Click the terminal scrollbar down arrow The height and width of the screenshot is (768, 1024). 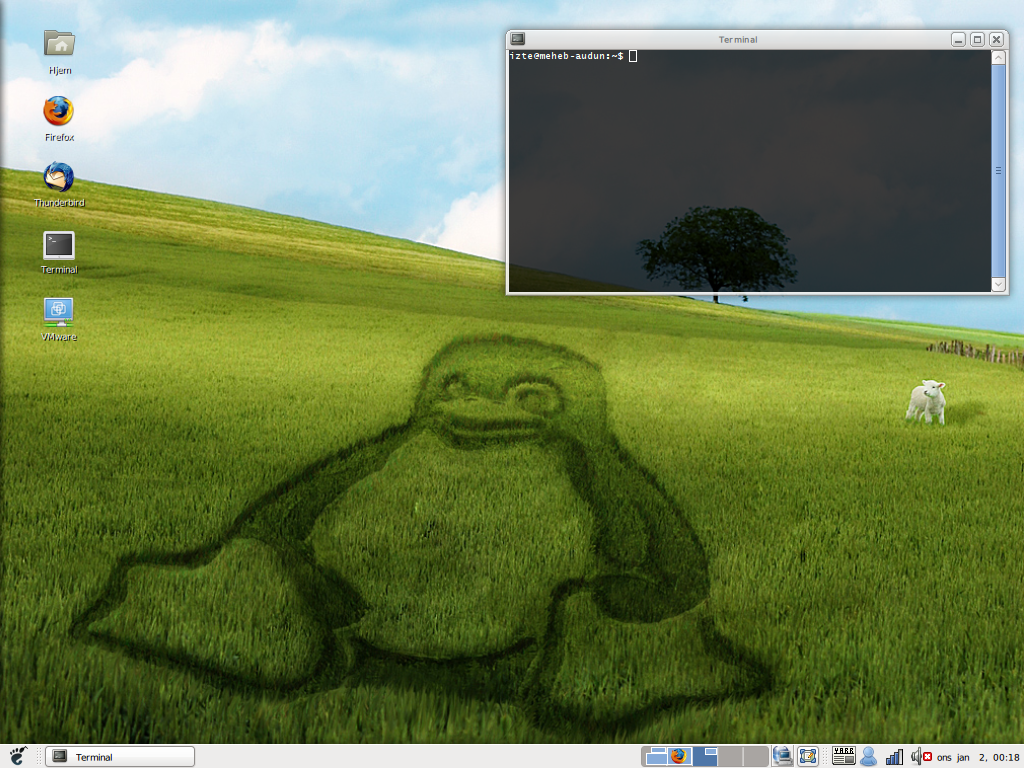(999, 284)
